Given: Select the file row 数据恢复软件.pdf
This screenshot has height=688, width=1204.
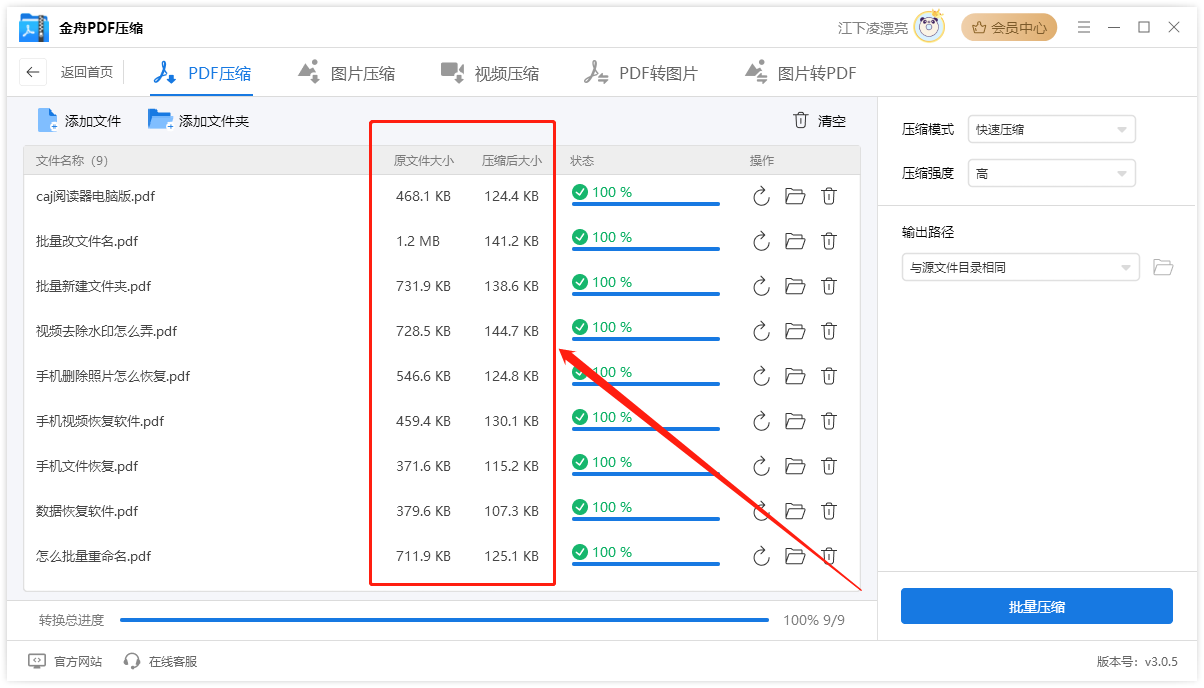Looking at the screenshot, I should coord(441,512).
